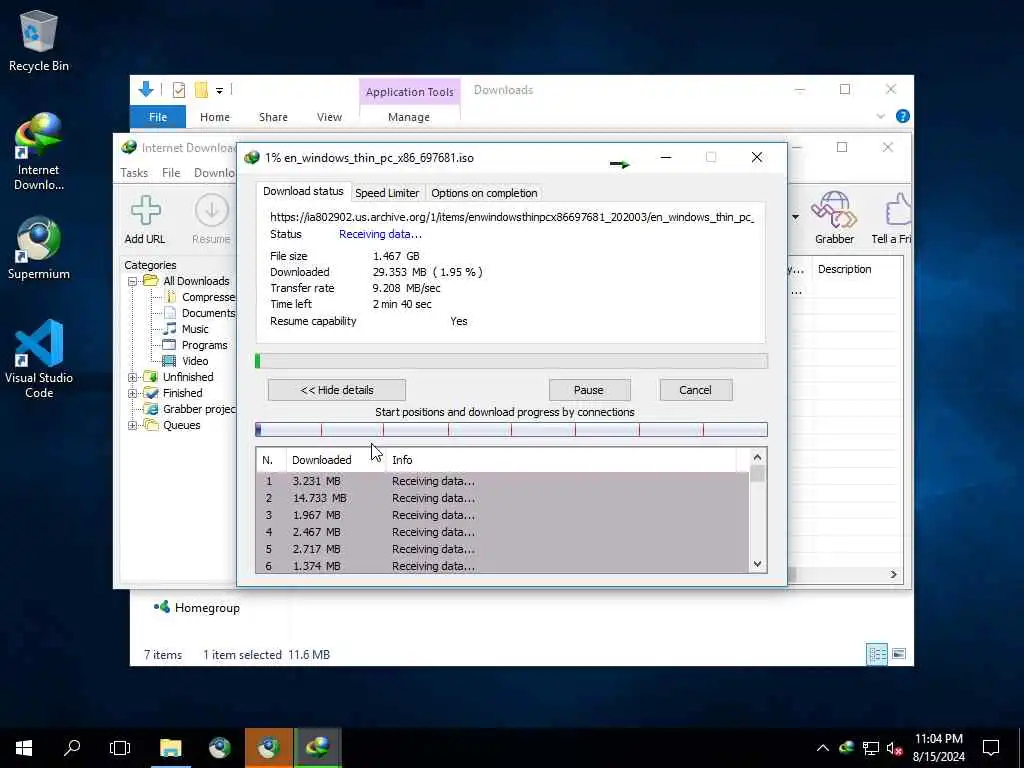Image resolution: width=1024 pixels, height=768 pixels.
Task: Open the Tasks menu in IDM
Action: coord(134,173)
